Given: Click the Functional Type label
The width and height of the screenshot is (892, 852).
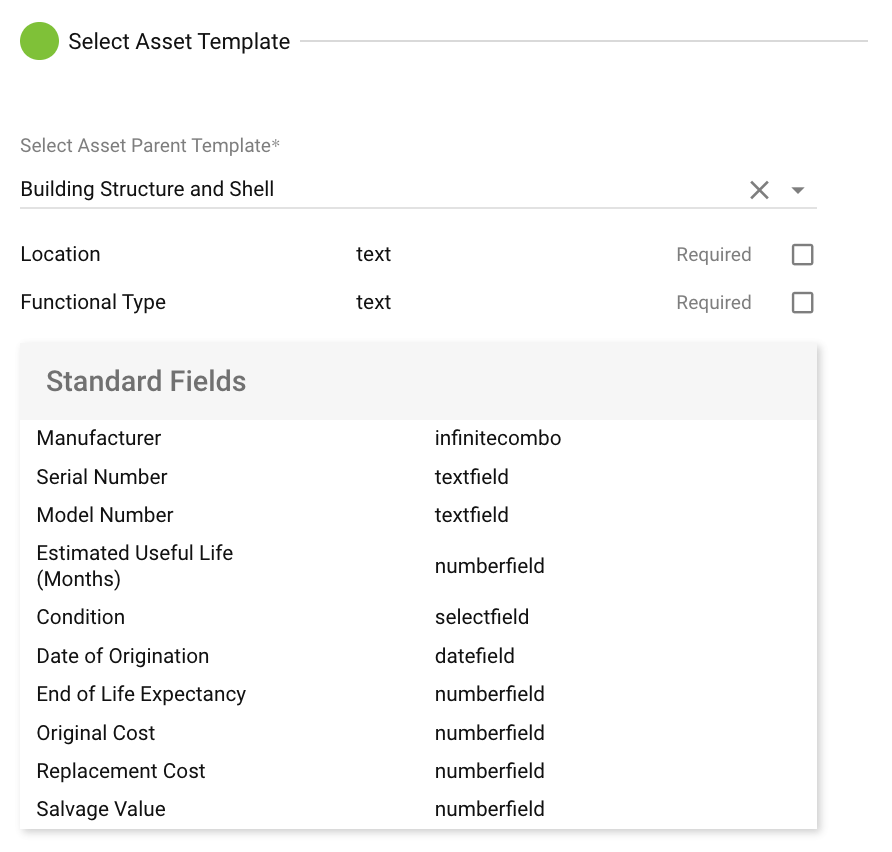Looking at the screenshot, I should [93, 302].
